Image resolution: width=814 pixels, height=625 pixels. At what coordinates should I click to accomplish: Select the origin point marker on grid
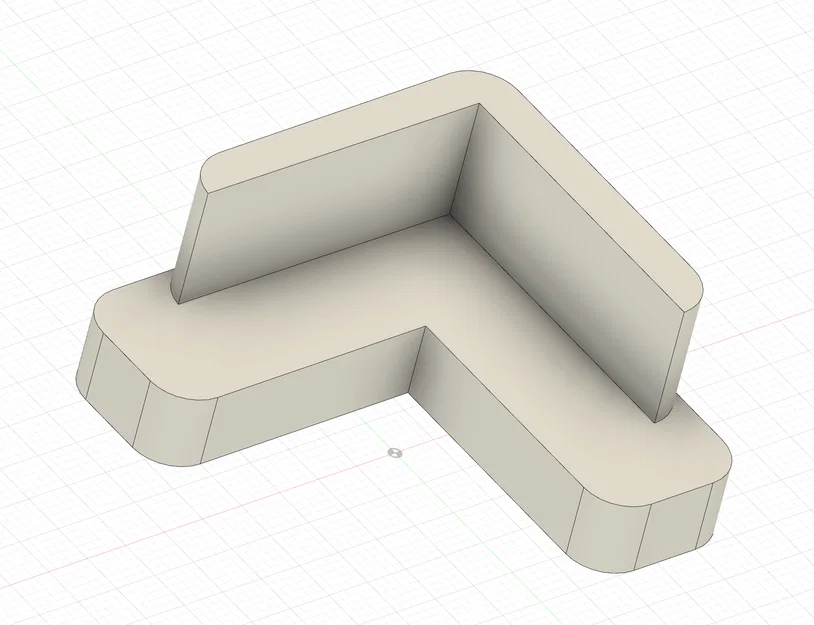(395, 453)
